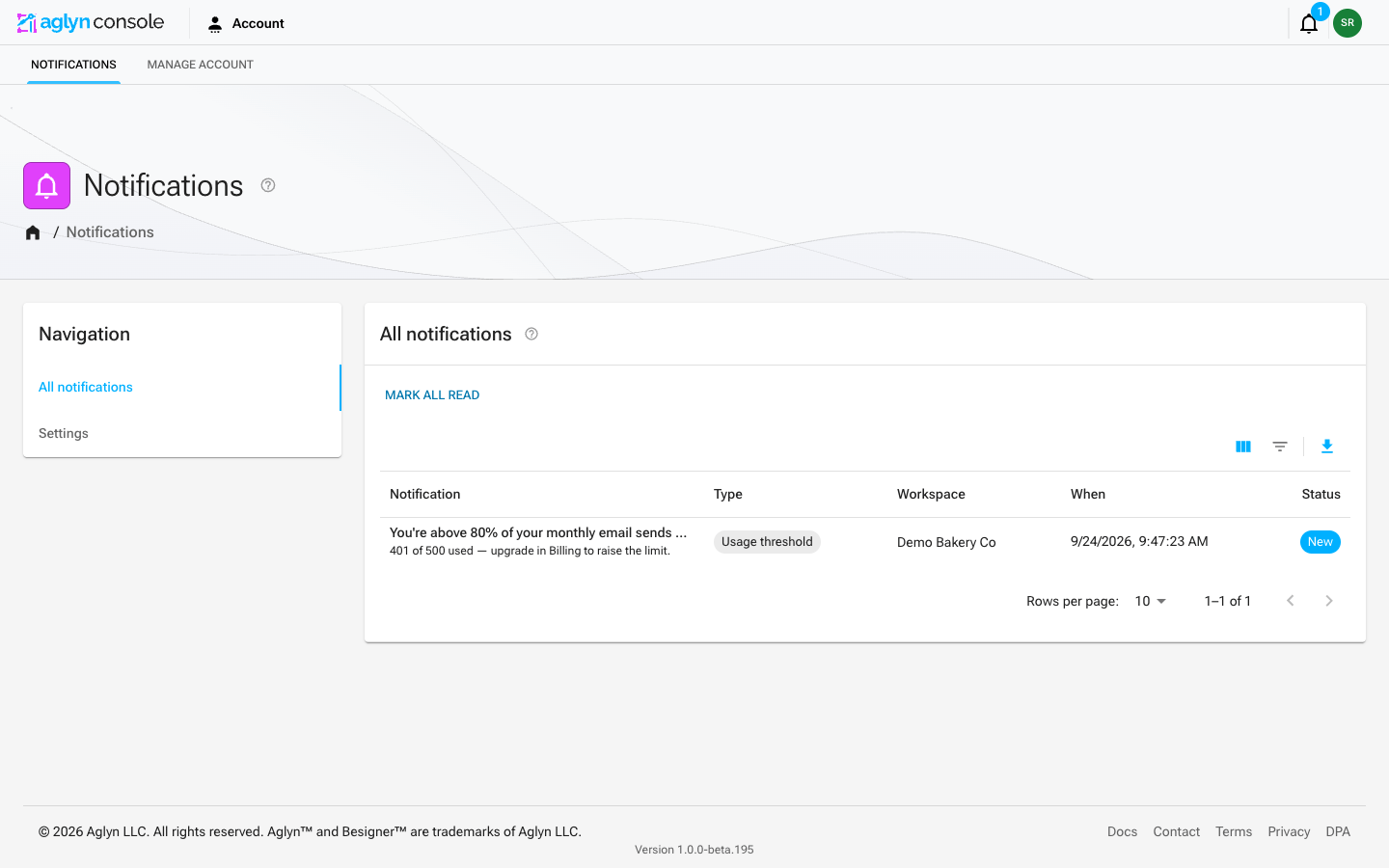Go to next page arrow

[x=1329, y=601]
